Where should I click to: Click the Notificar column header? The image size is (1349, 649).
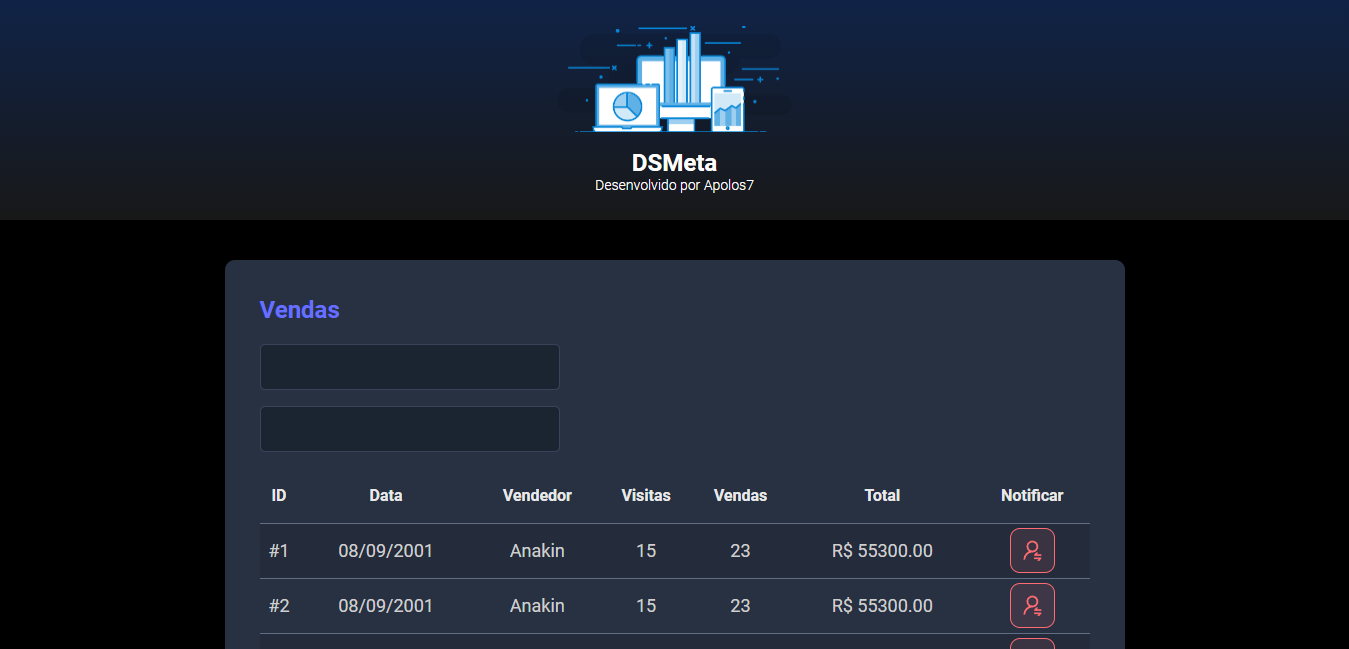tap(1032, 495)
